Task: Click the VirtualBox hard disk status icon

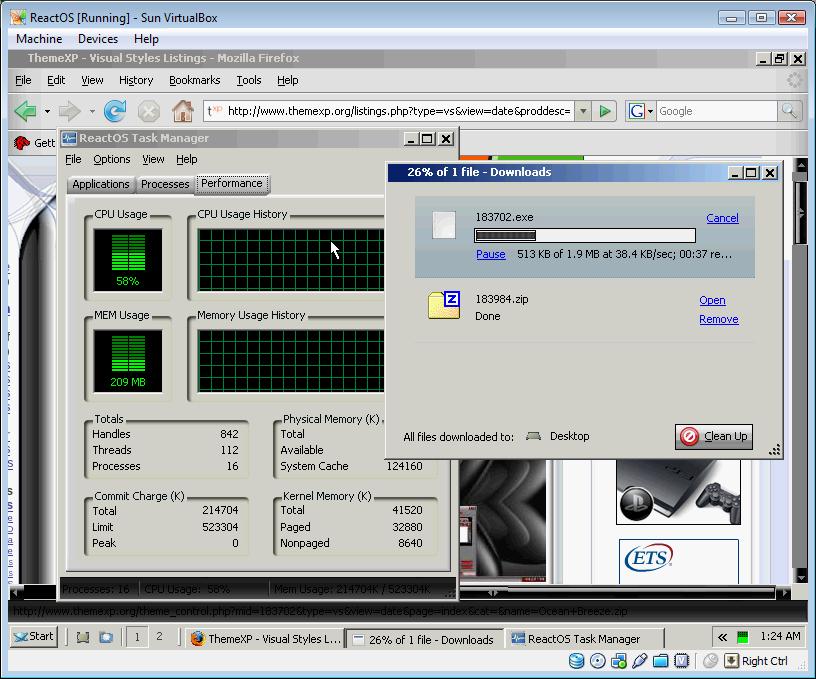Action: click(x=577, y=661)
